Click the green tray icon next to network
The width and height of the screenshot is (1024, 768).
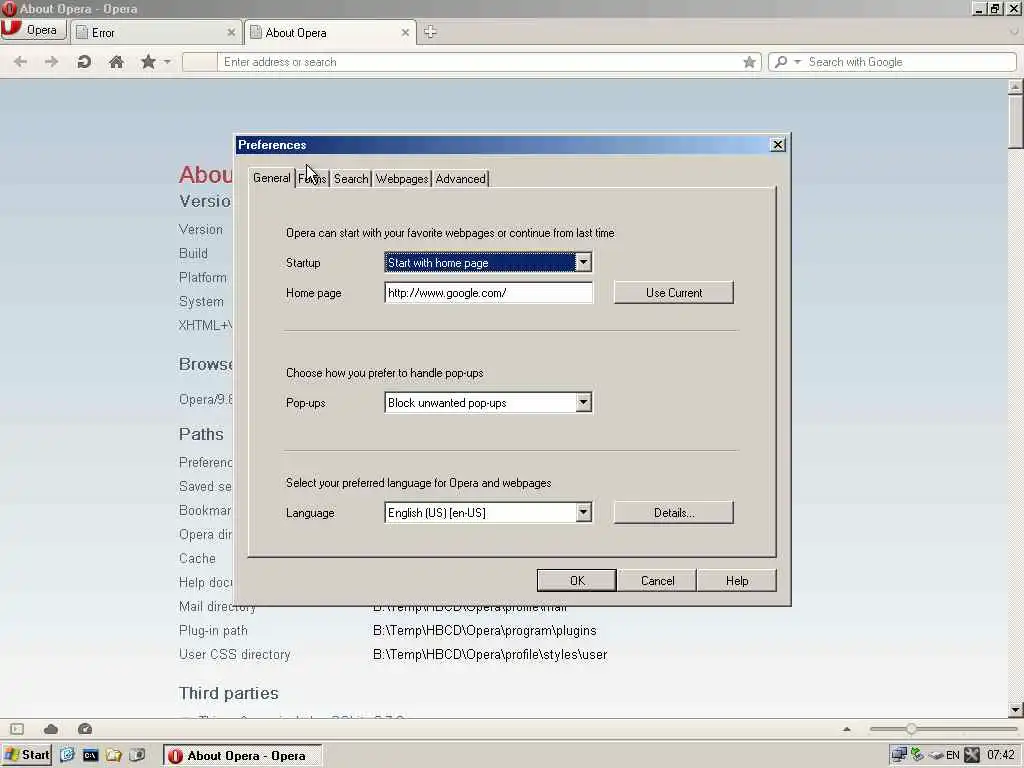pyautogui.click(x=918, y=755)
